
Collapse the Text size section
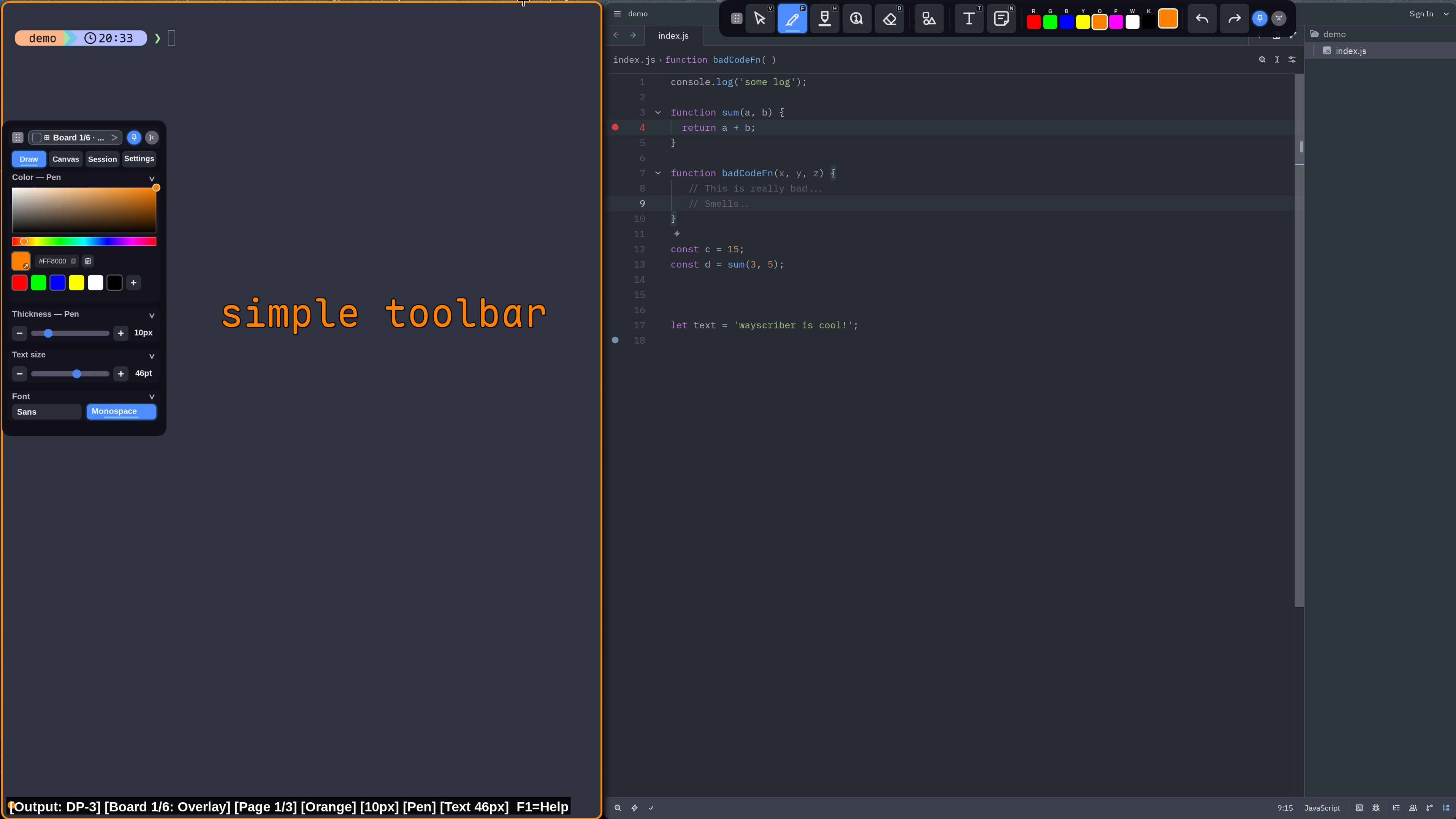[152, 356]
